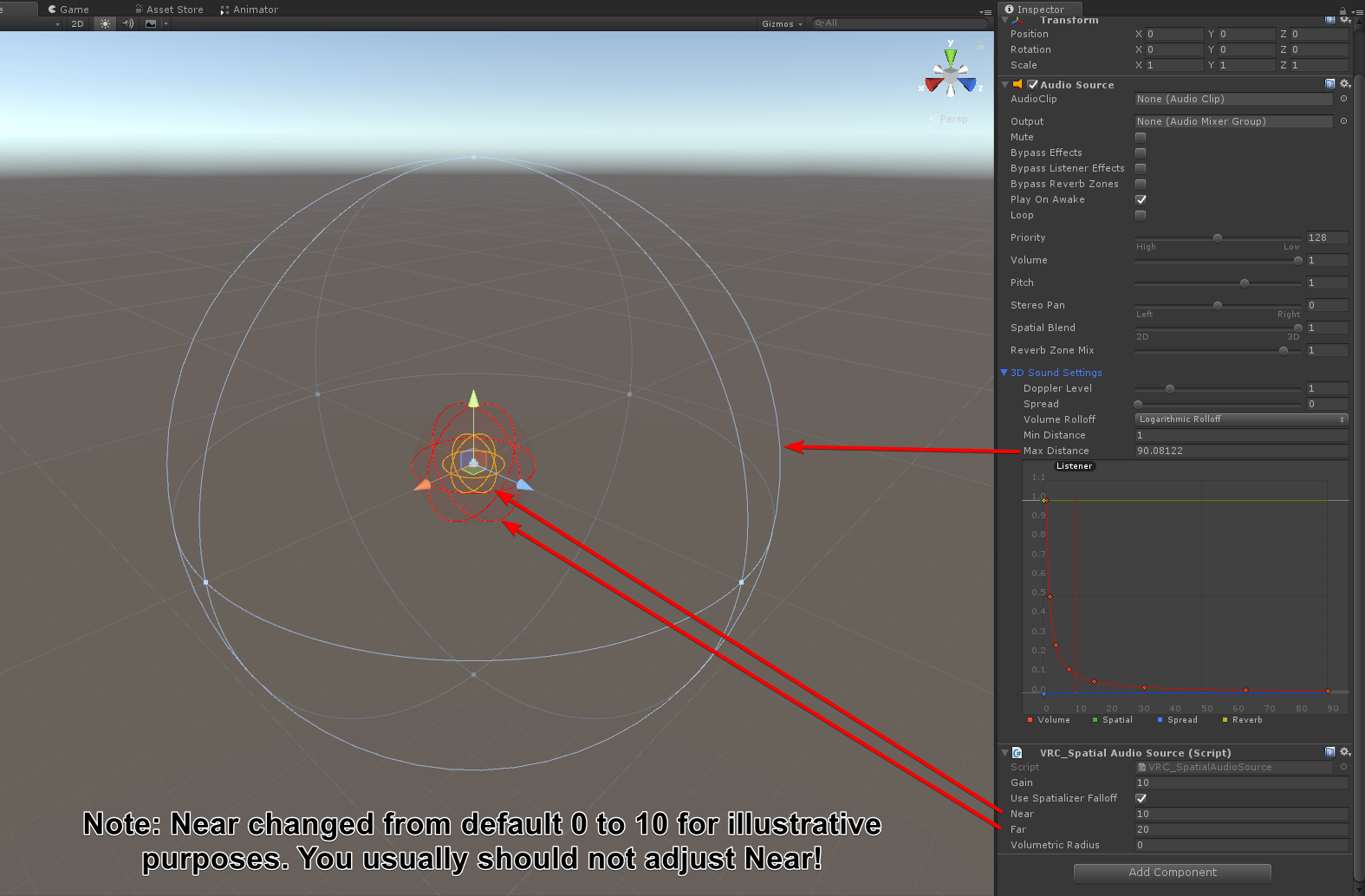The image size is (1365, 896).
Task: Toggle the 2D view button
Action: (x=77, y=23)
